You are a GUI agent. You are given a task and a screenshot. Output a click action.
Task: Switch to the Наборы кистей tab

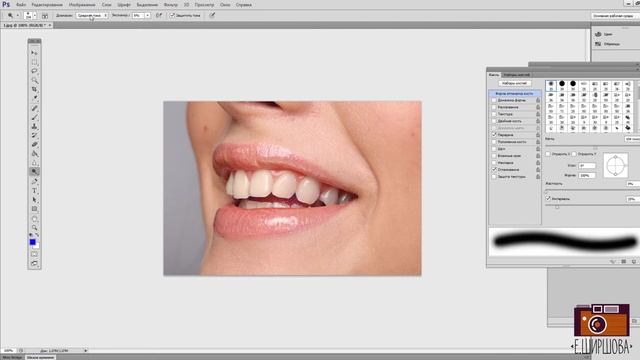(516, 75)
